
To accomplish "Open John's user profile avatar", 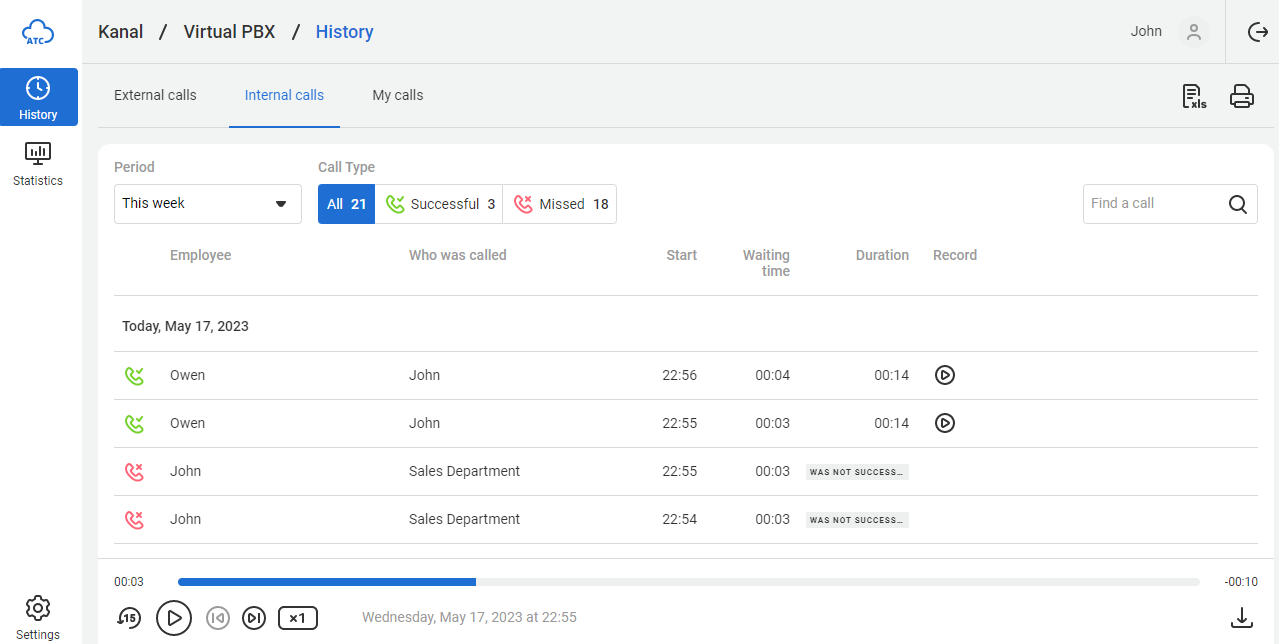I will point(1193,32).
